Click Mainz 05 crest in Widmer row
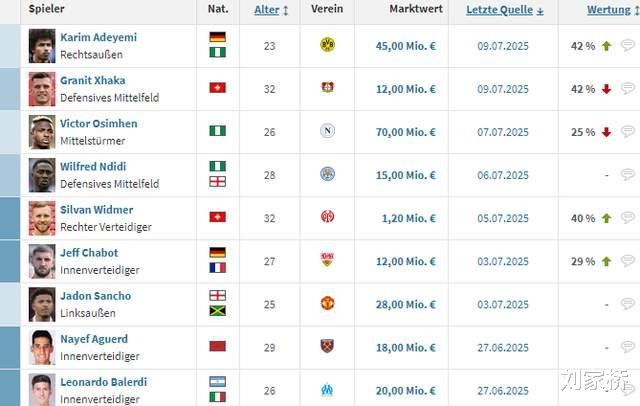The width and height of the screenshot is (640, 406). (x=327, y=217)
